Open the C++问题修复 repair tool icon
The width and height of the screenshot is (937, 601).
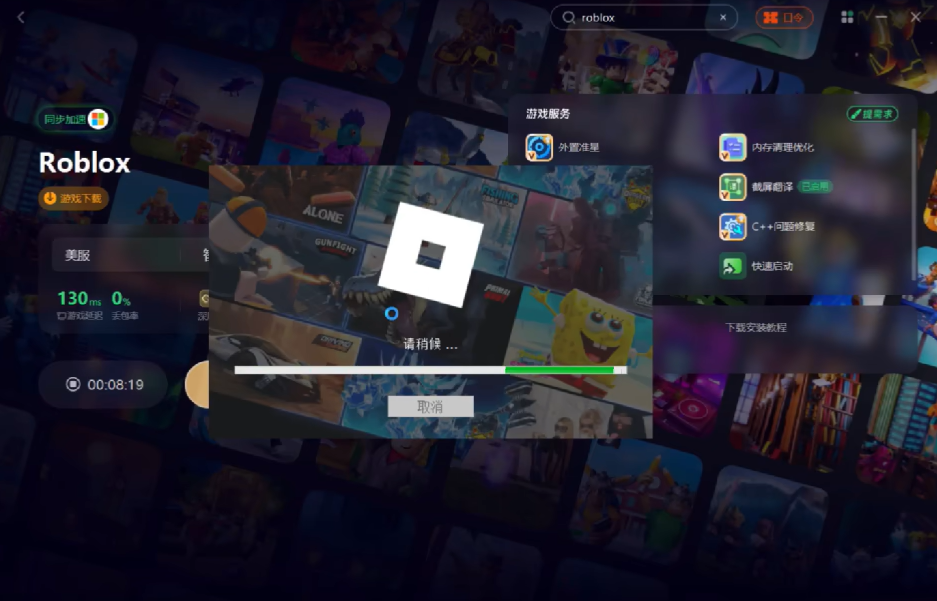tap(732, 227)
